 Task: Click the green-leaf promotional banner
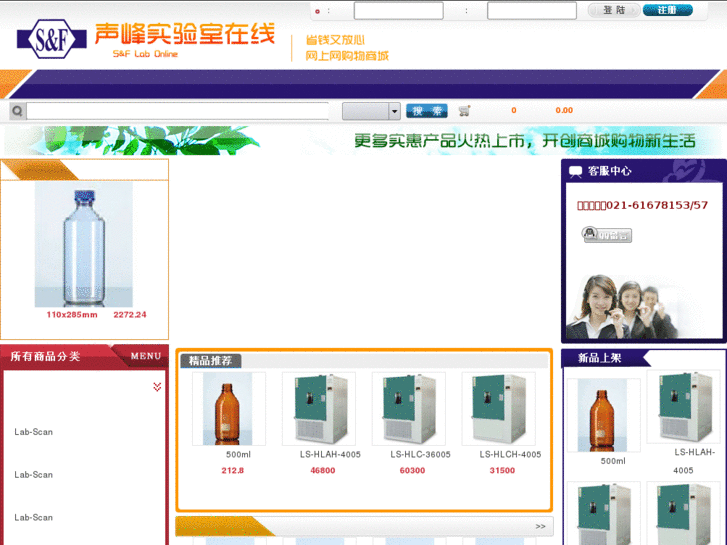(x=364, y=140)
